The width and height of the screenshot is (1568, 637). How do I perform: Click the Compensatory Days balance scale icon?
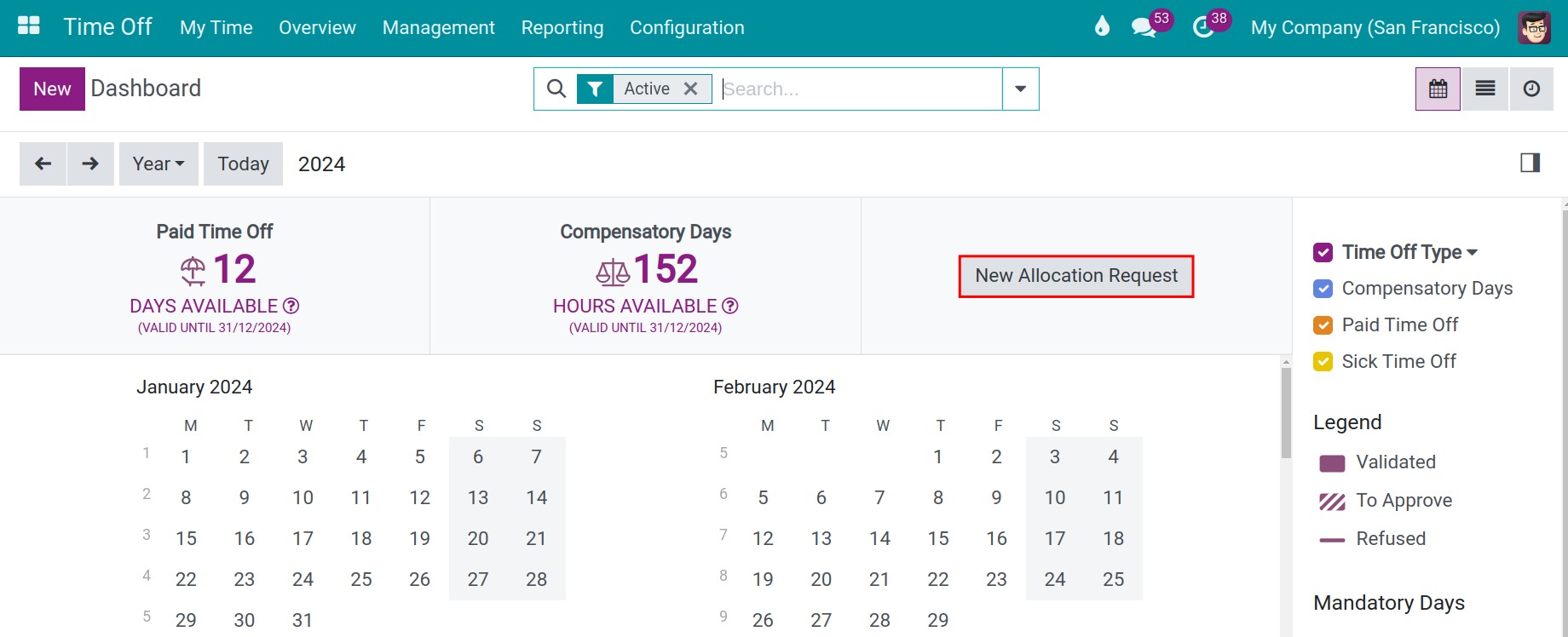coord(613,273)
